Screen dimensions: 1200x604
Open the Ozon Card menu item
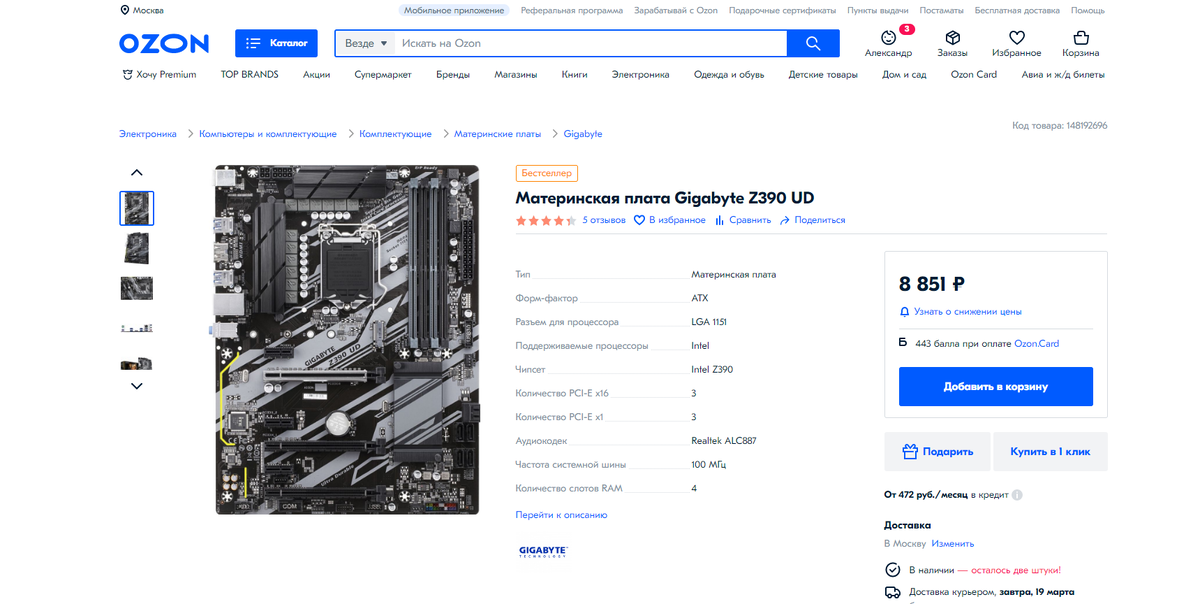(974, 75)
